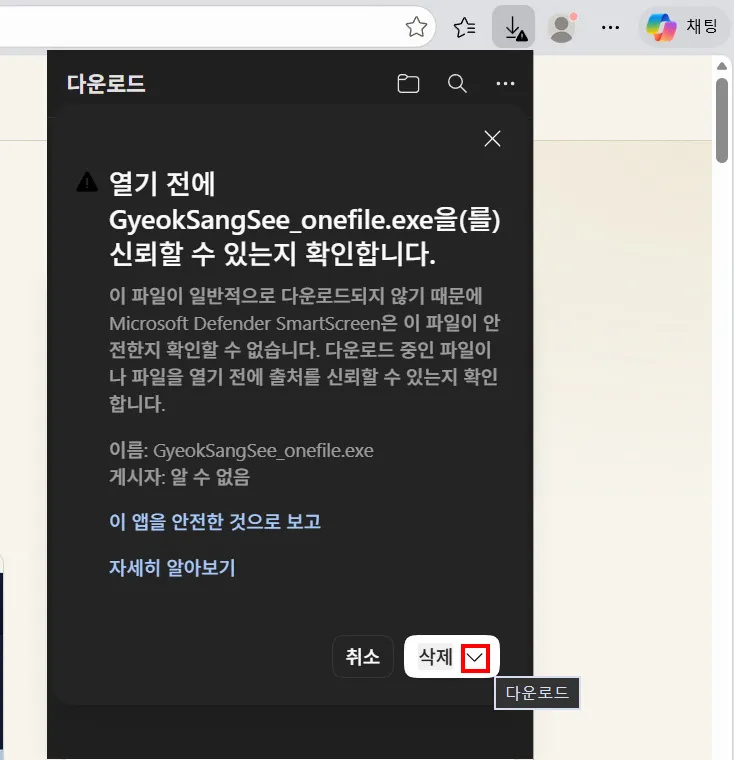This screenshot has height=760, width=734.
Task: Open '자세히 알아보기' link
Action: pyautogui.click(x=172, y=568)
